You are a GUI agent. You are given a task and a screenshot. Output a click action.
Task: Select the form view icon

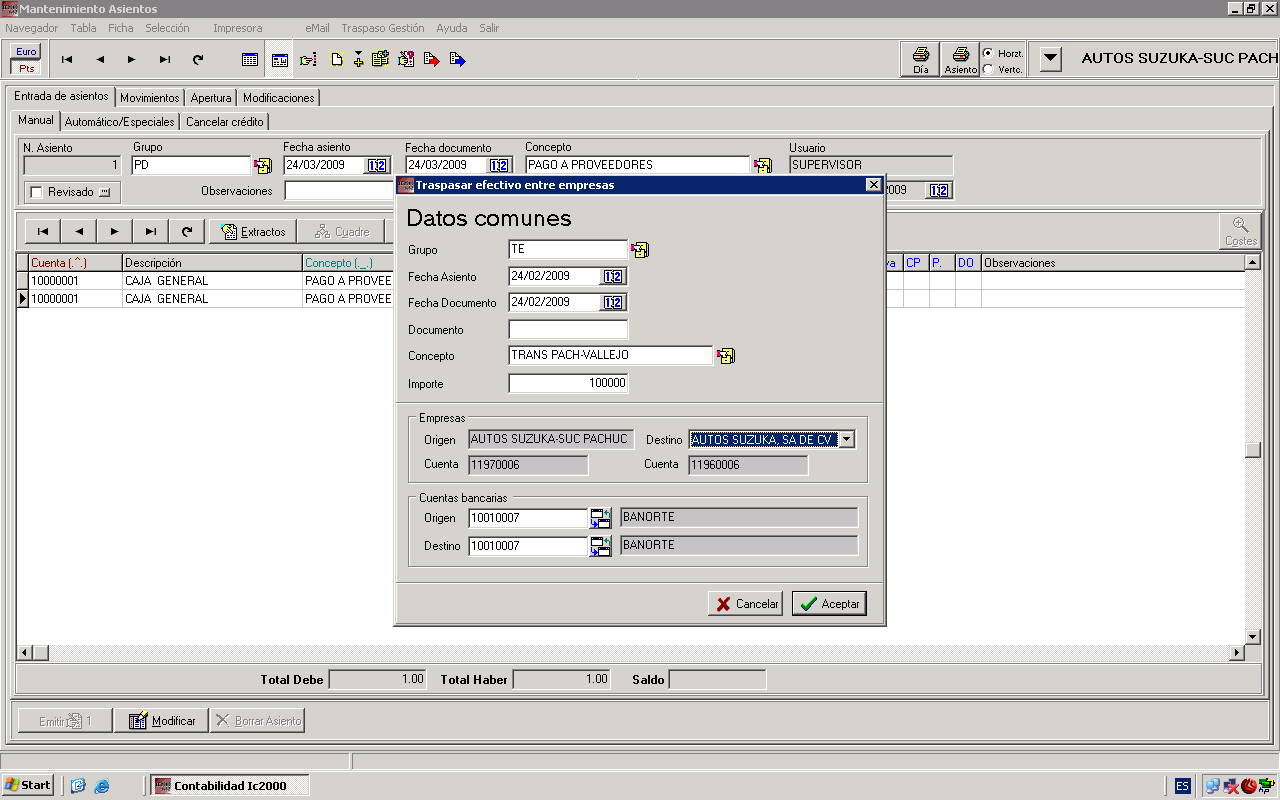tap(280, 60)
